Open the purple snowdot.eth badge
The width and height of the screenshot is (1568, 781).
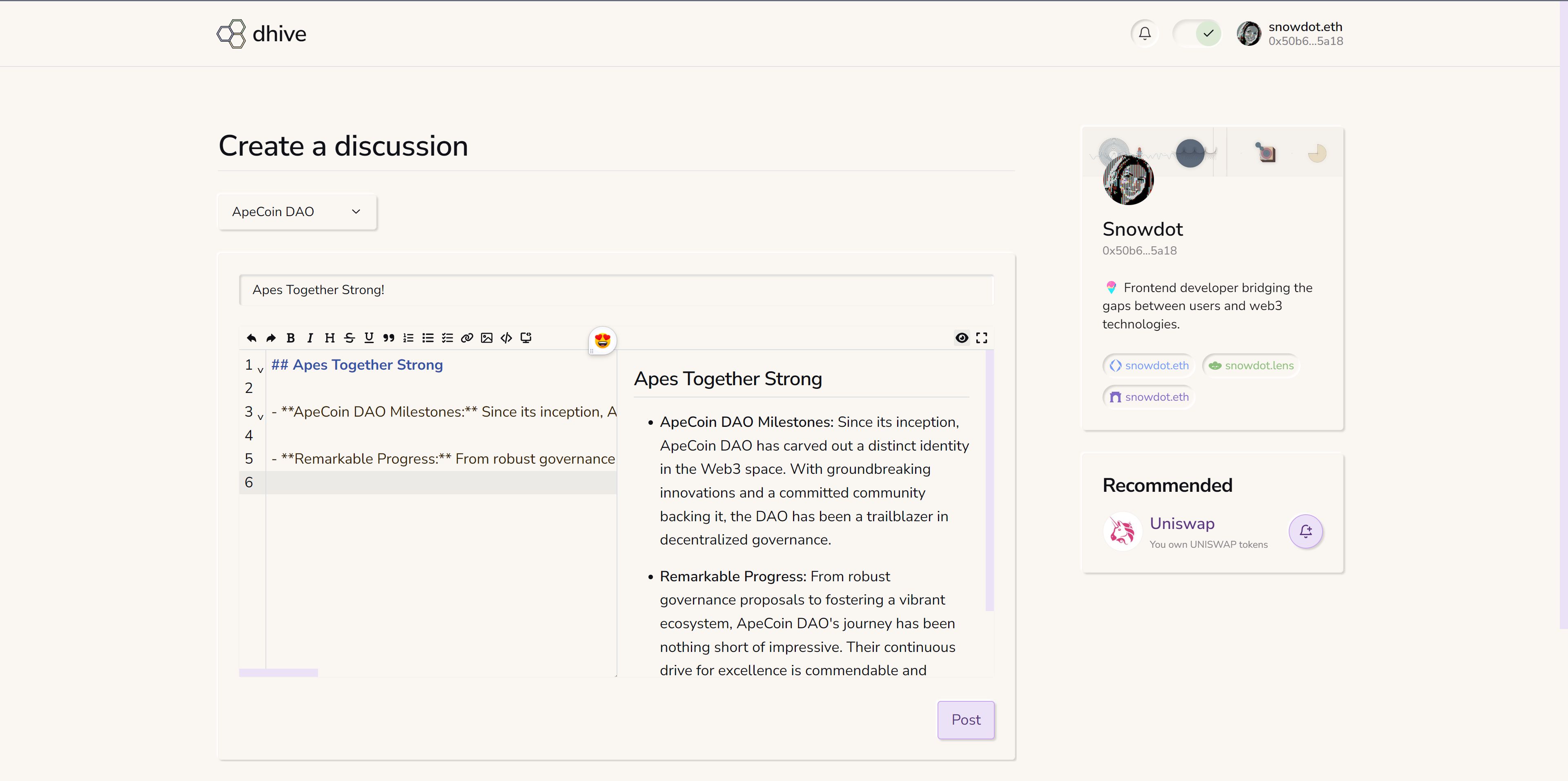1149,397
